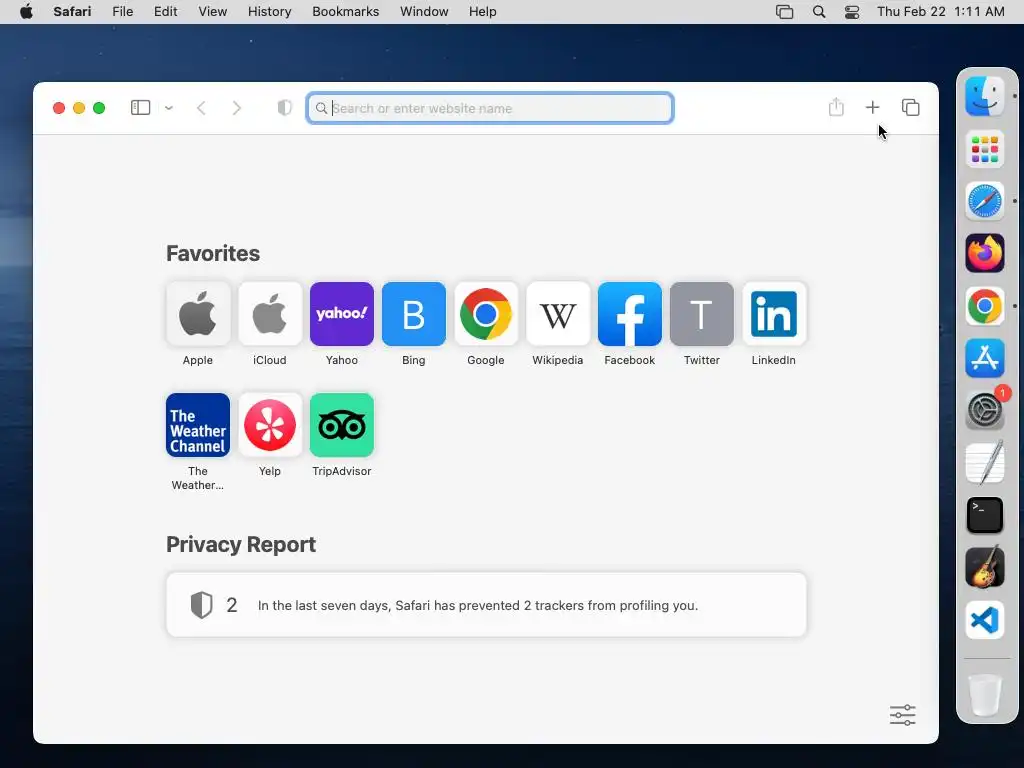Open a new tab with plus button
The image size is (1024, 768).
click(x=872, y=107)
